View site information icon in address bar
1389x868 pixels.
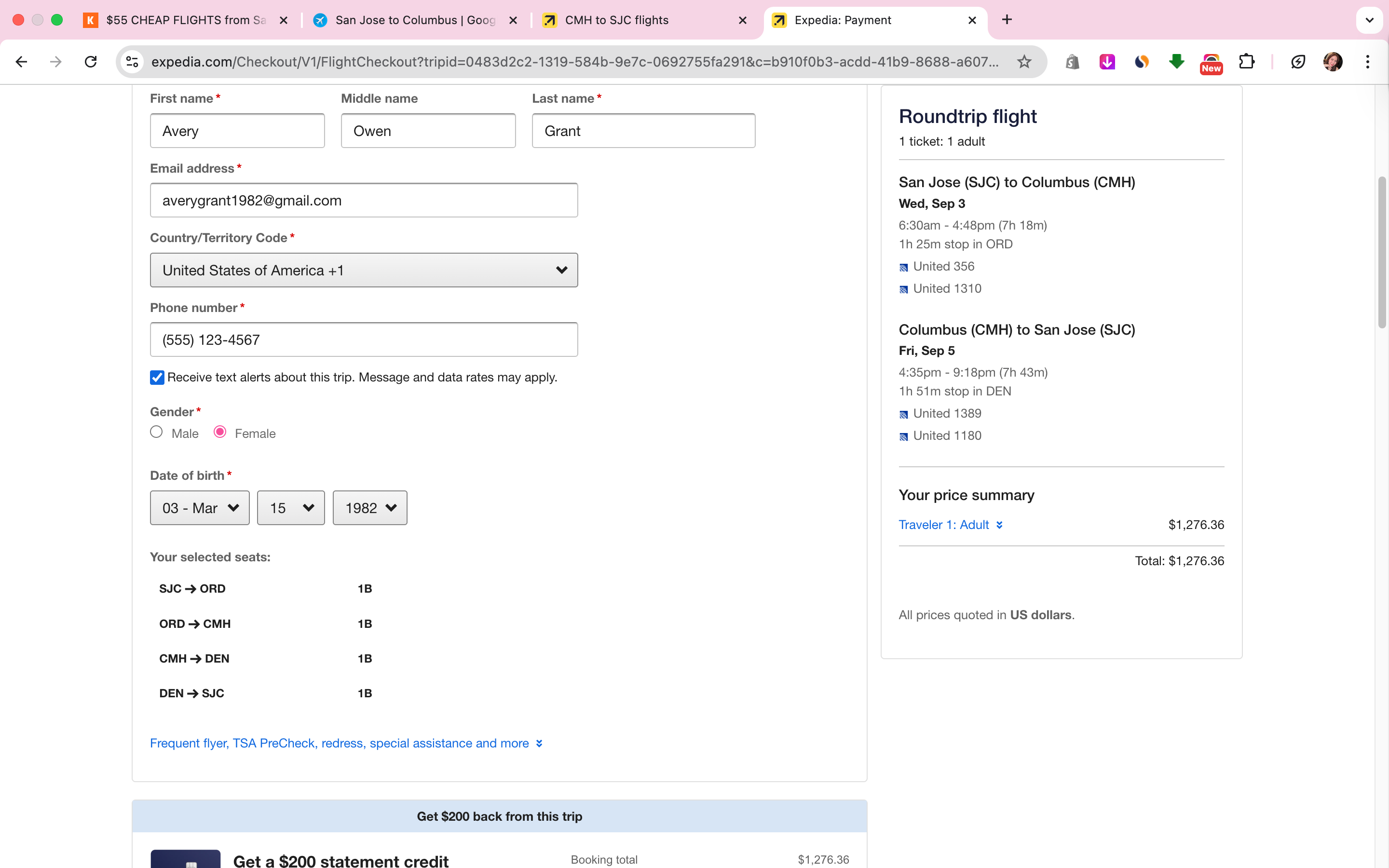coord(133,61)
